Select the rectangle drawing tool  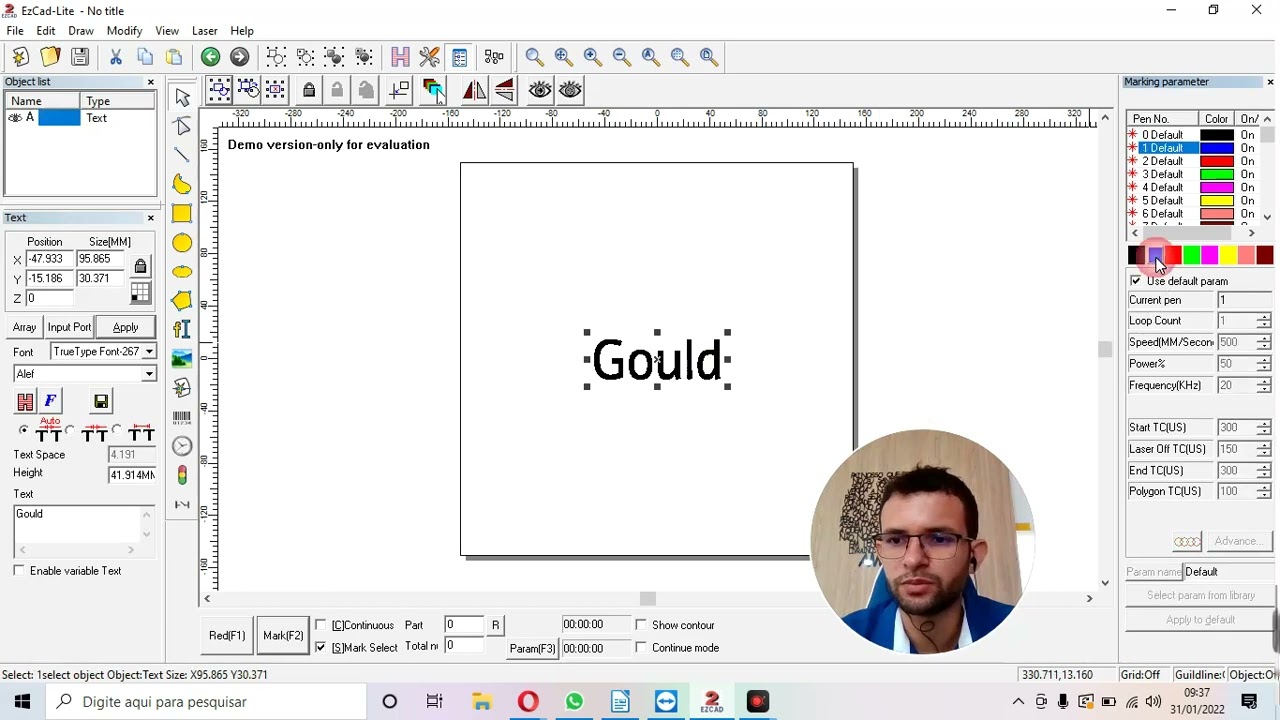tap(182, 213)
